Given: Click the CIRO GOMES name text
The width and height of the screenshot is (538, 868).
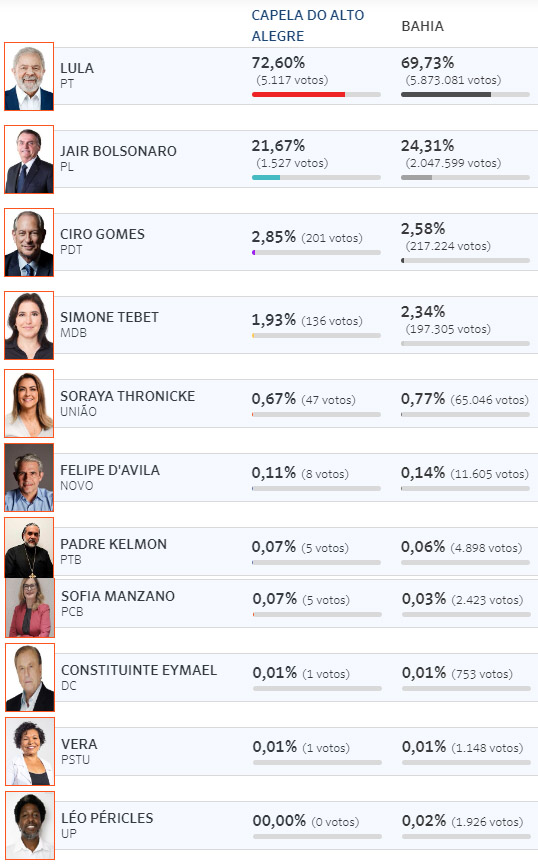Looking at the screenshot, I should point(102,234).
